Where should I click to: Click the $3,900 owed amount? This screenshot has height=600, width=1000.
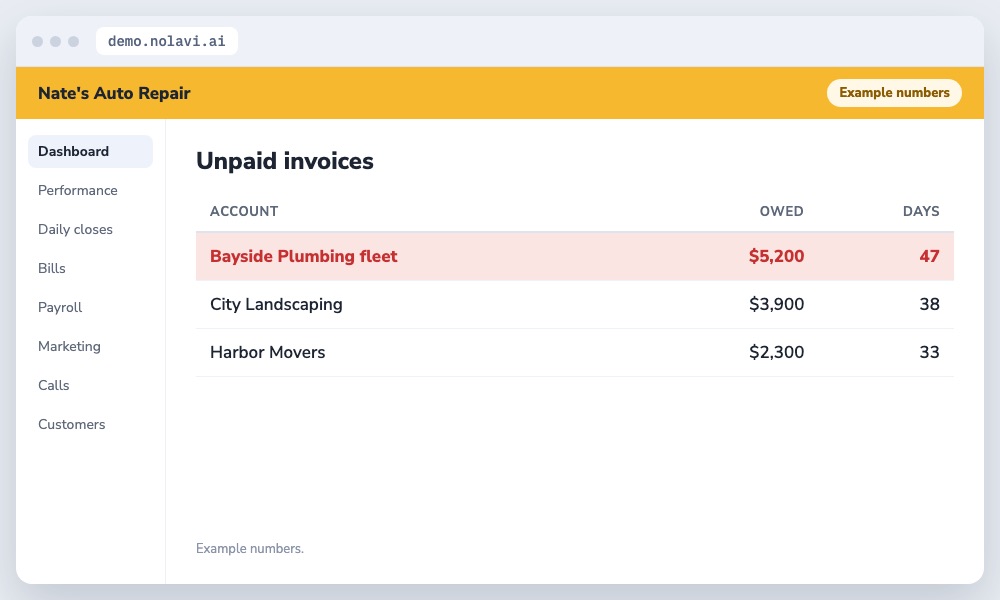tap(776, 304)
